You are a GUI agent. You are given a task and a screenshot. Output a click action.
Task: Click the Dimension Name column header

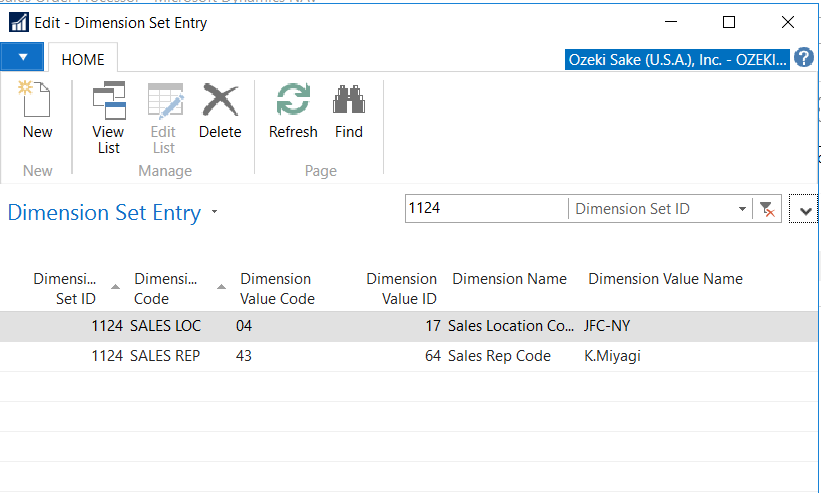(x=509, y=279)
